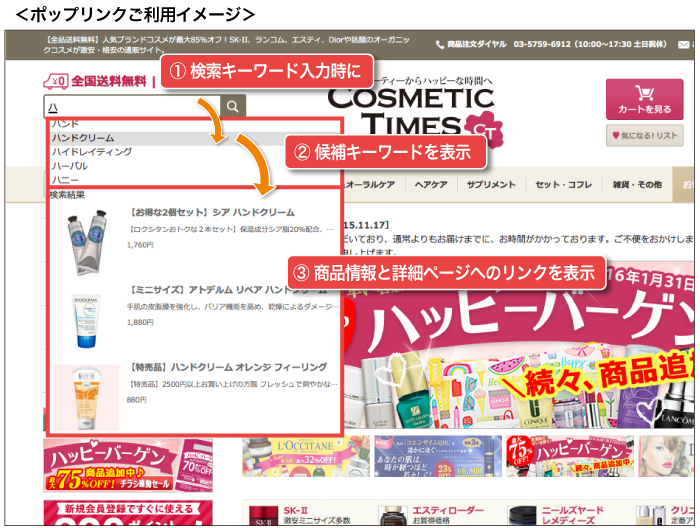Open the L'OCCITANE 32%OFF banner
The image size is (700, 528).
click(306, 456)
